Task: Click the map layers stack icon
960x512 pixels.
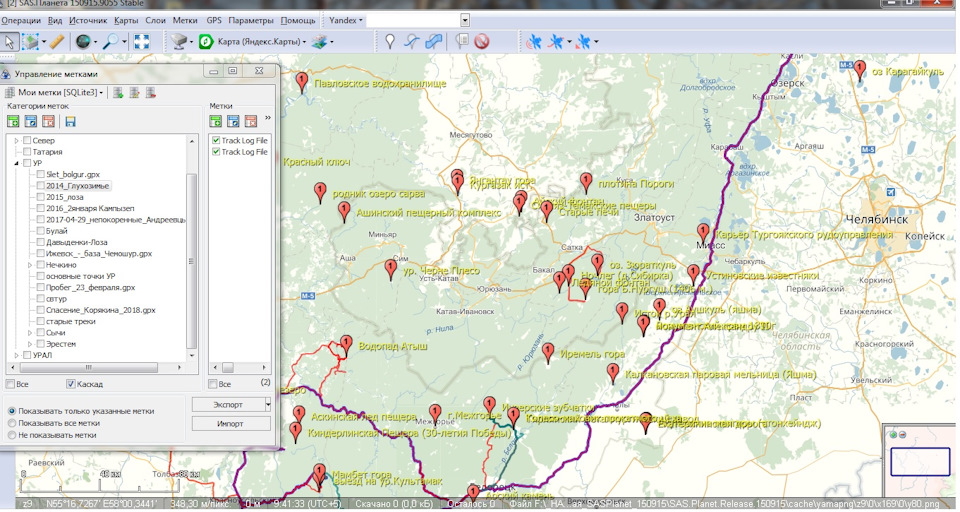Action: 318,42
